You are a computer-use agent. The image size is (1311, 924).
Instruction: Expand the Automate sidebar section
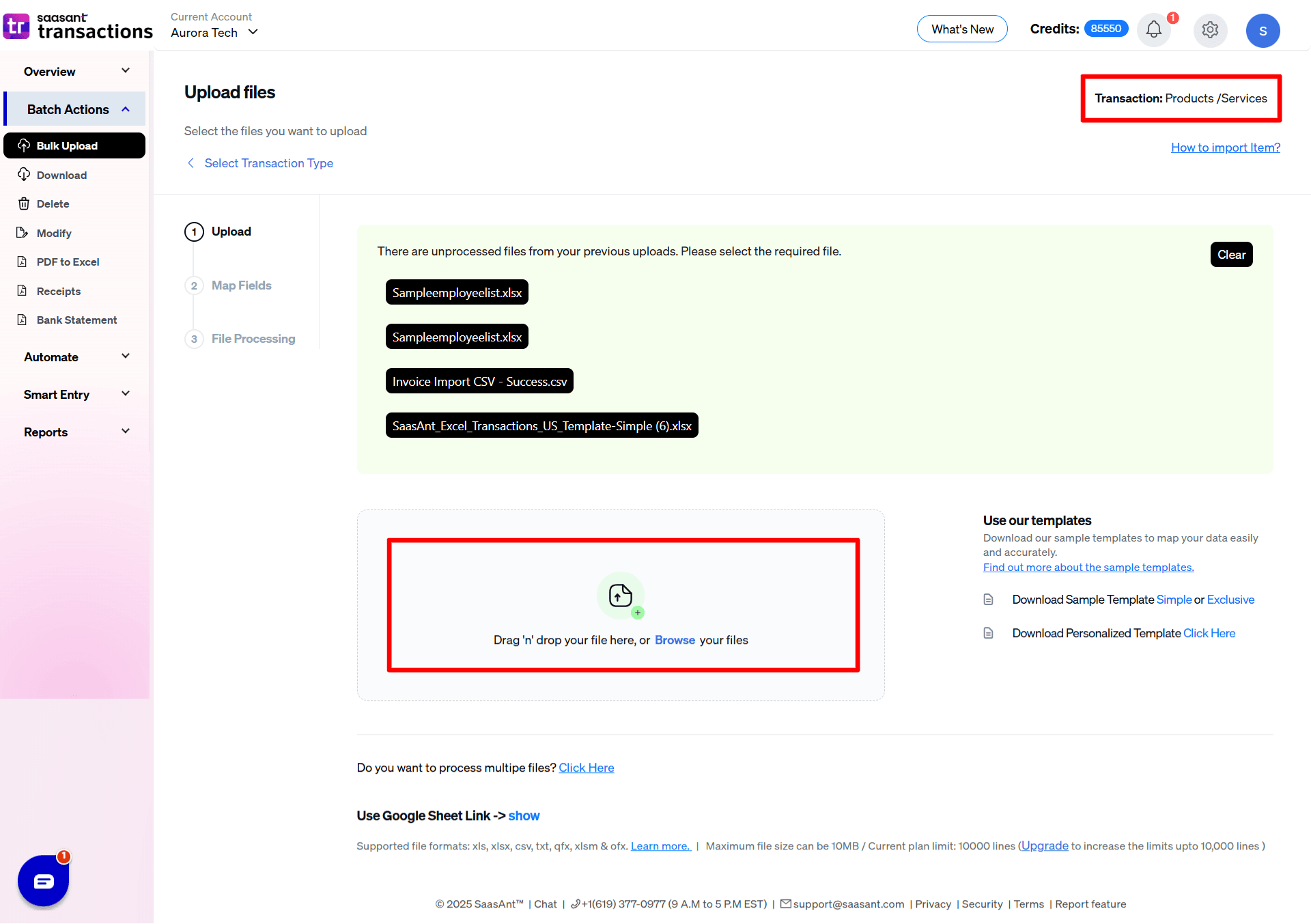(x=76, y=356)
